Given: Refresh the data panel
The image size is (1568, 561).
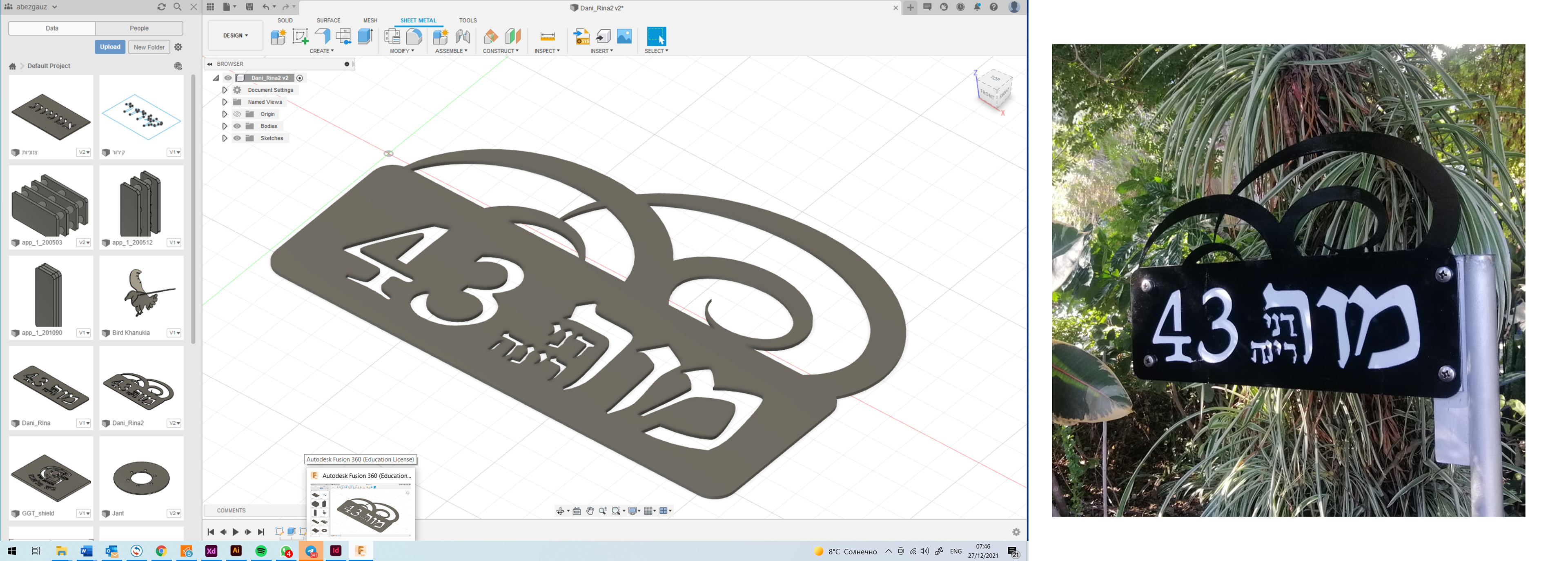Looking at the screenshot, I should [161, 7].
